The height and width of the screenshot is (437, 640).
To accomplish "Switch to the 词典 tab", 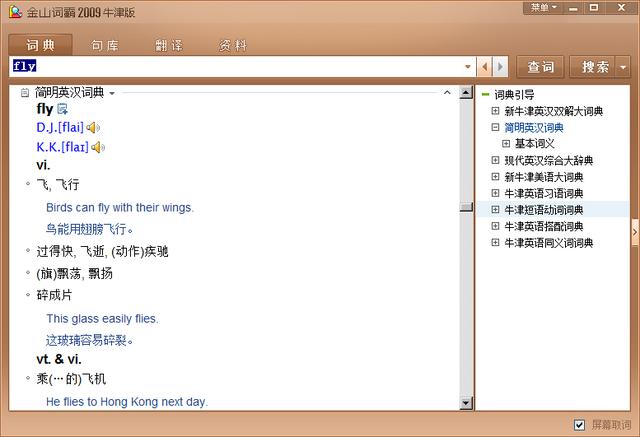I will click(x=40, y=45).
